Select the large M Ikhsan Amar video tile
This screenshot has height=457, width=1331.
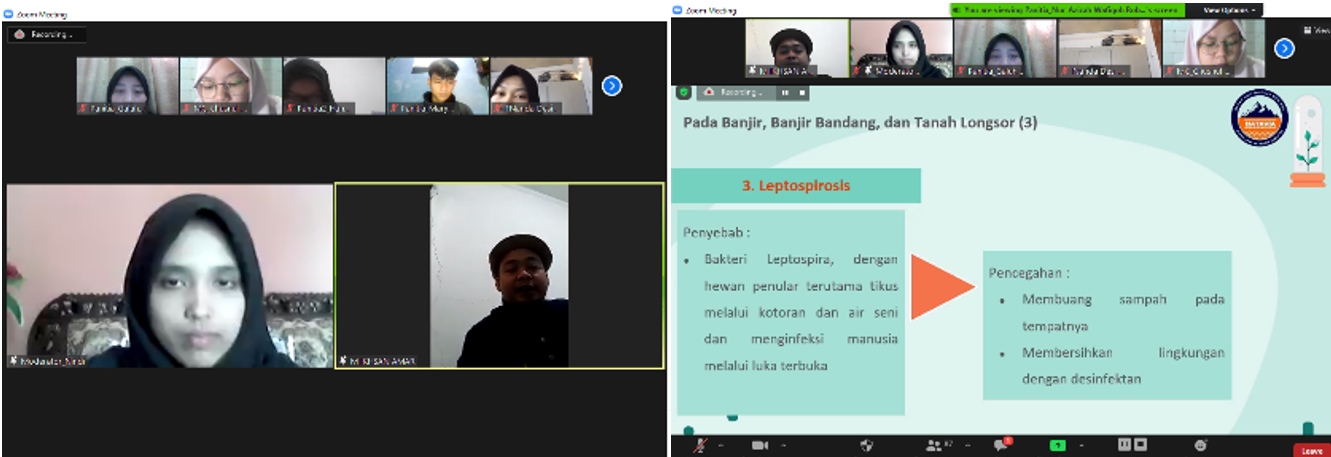[499, 275]
